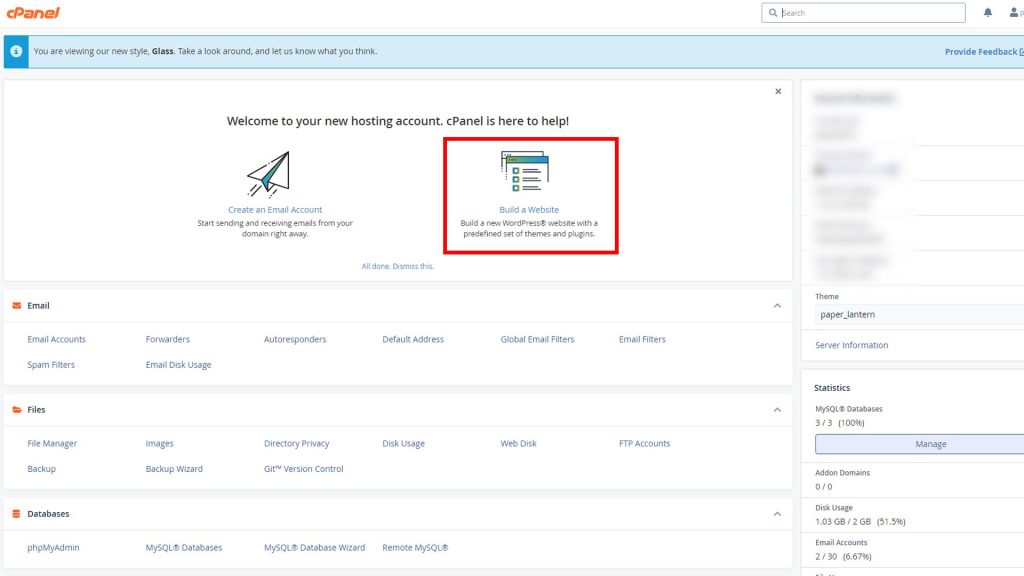Open Email Accounts
Viewport: 1024px width, 576px height.
pyautogui.click(x=56, y=340)
